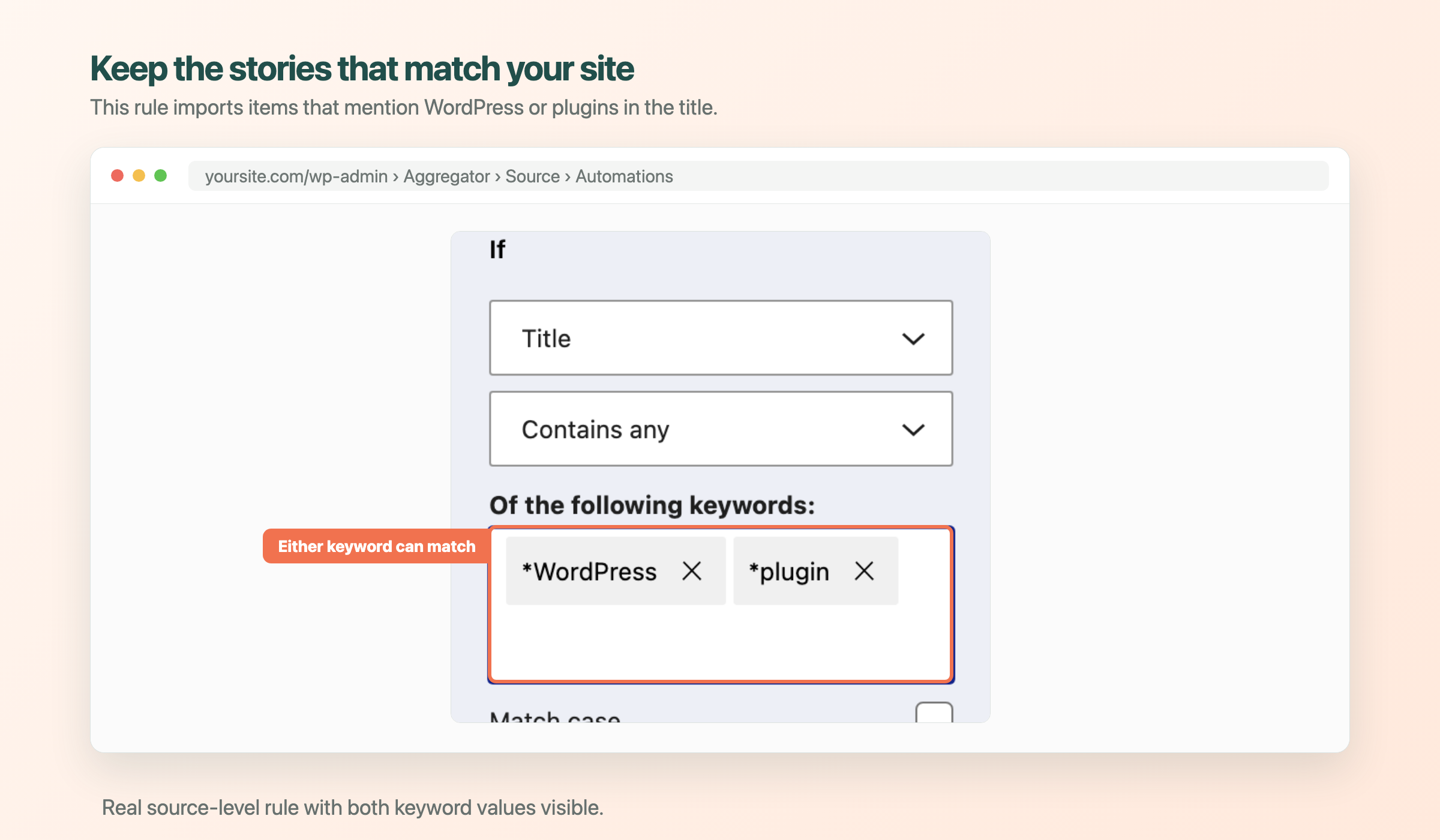Open the Contains any condition dropdown

[x=721, y=429]
